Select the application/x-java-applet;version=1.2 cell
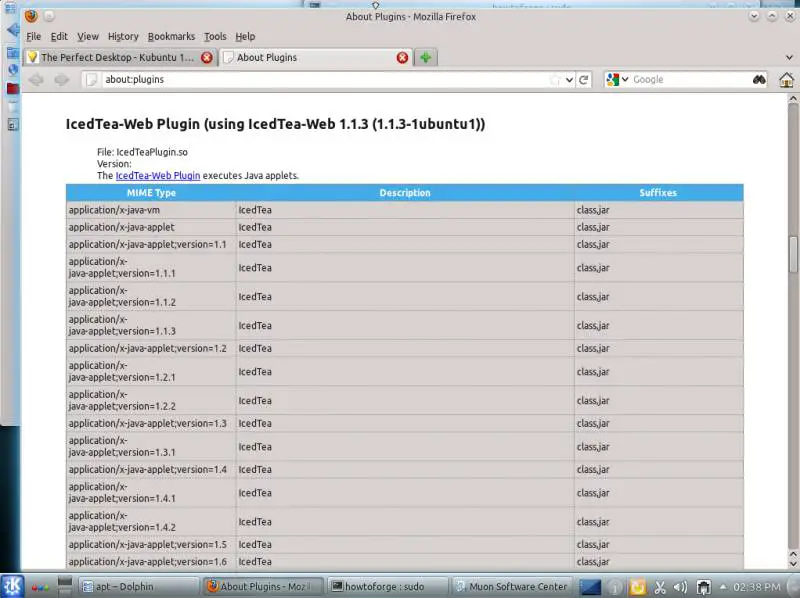 [151, 348]
